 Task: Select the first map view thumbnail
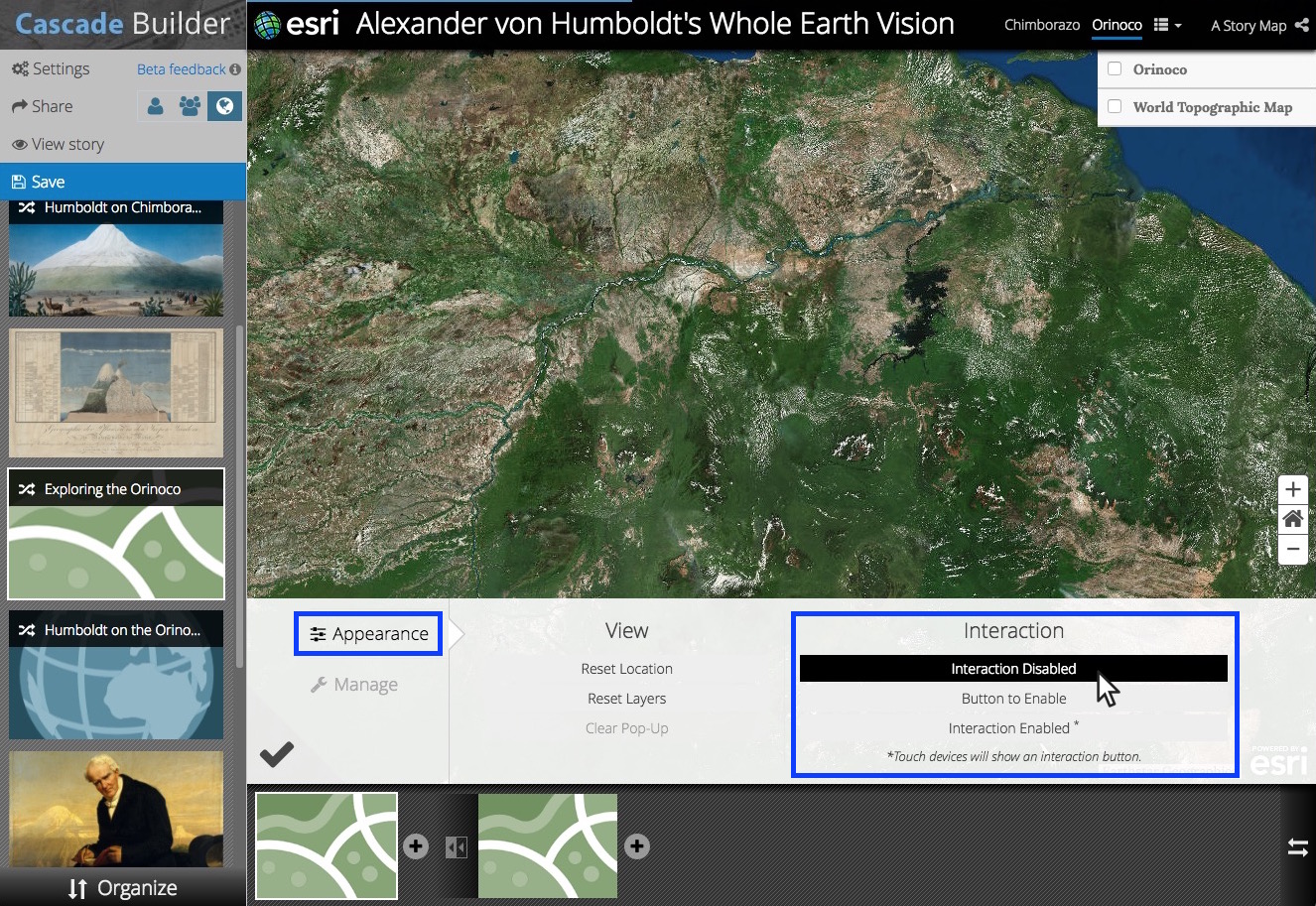(327, 846)
